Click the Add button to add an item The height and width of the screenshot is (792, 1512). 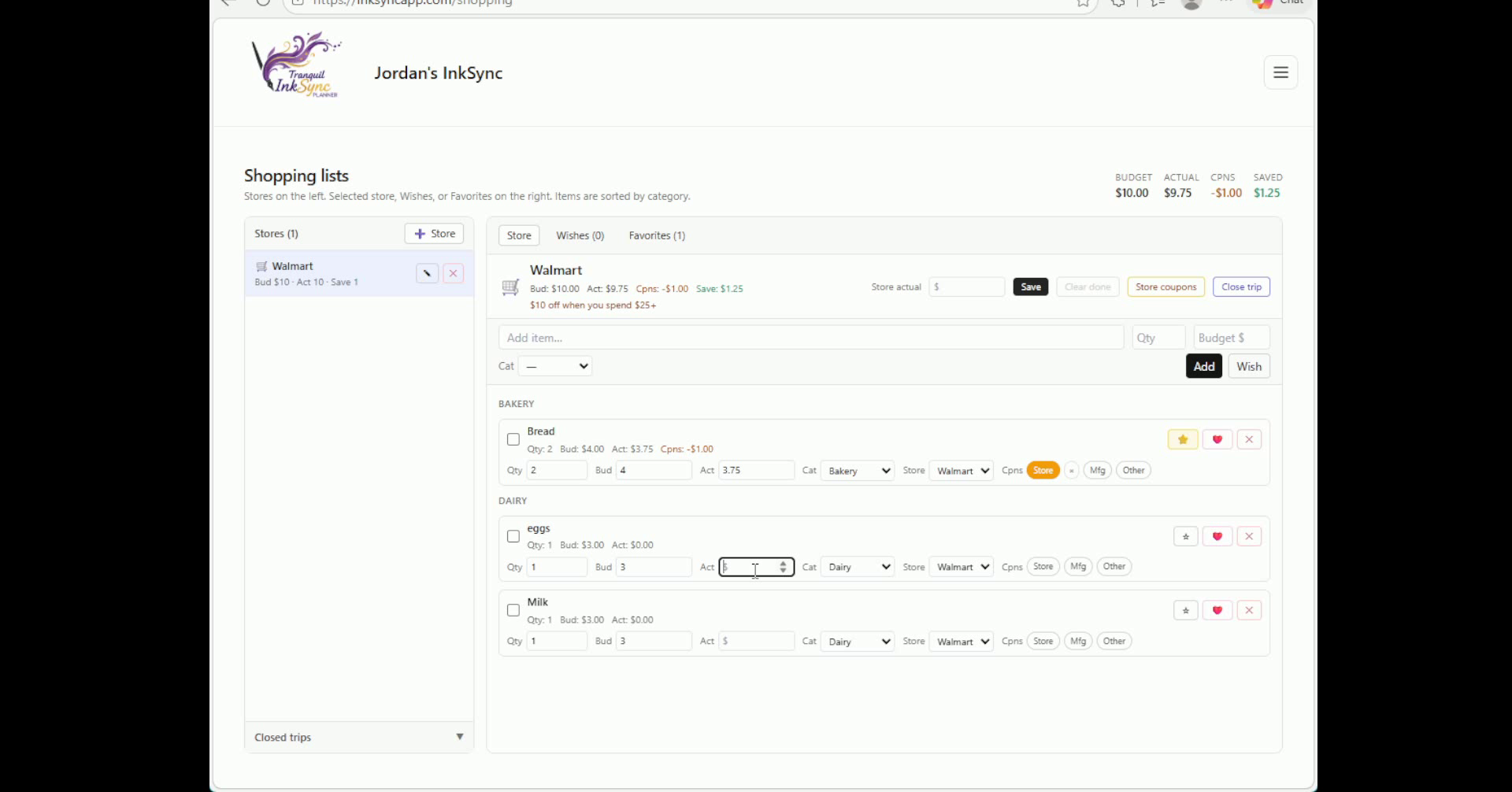pyautogui.click(x=1203, y=365)
